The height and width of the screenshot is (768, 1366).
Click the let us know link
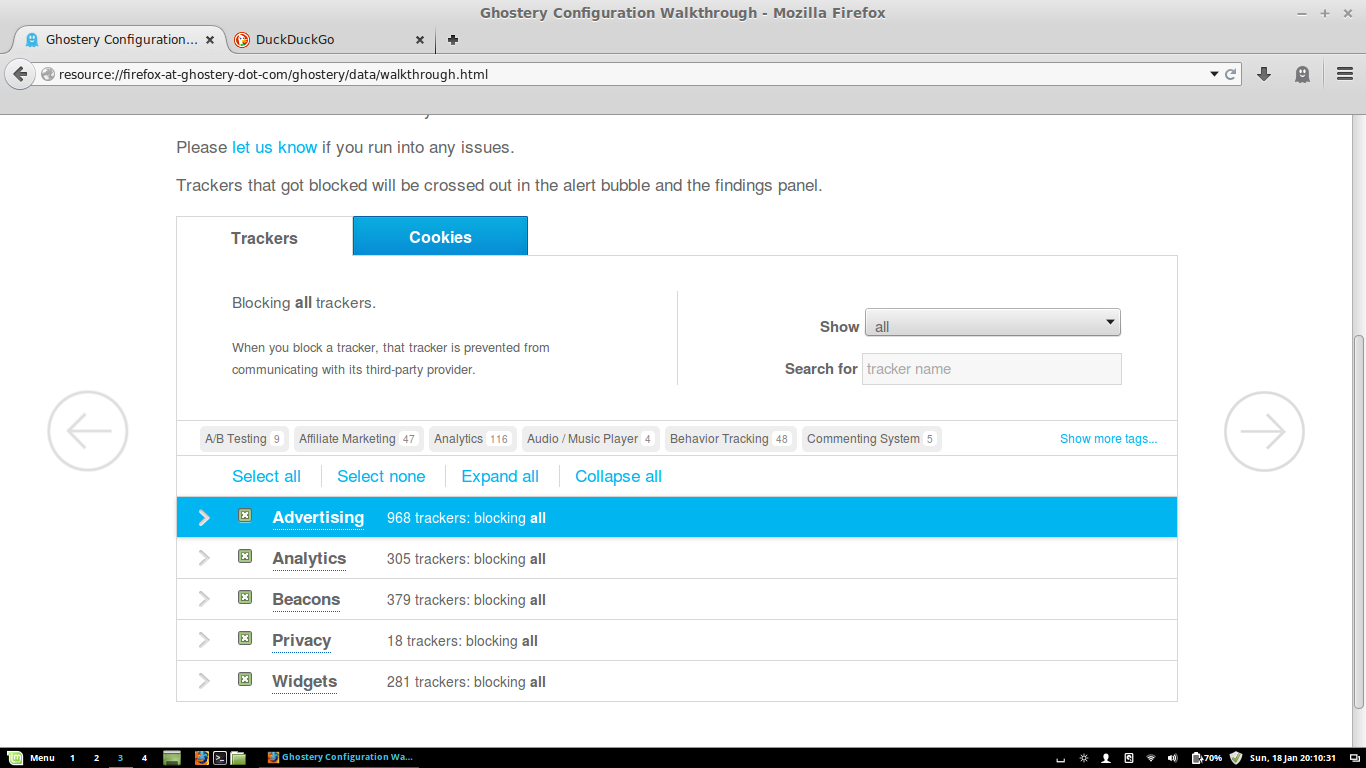pyautogui.click(x=274, y=147)
